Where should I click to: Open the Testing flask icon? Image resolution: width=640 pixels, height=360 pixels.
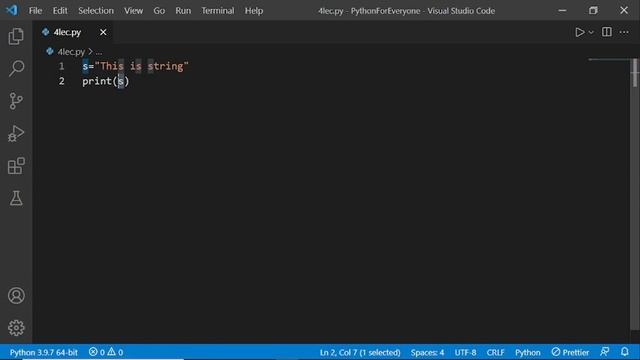click(x=16, y=198)
